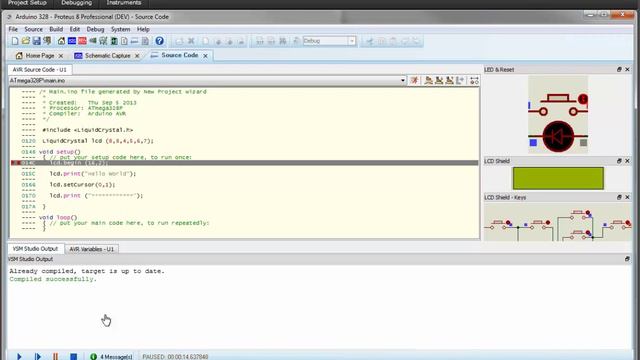
Task: Switch to the AVR Variables - U1 tab
Action: pos(91,249)
